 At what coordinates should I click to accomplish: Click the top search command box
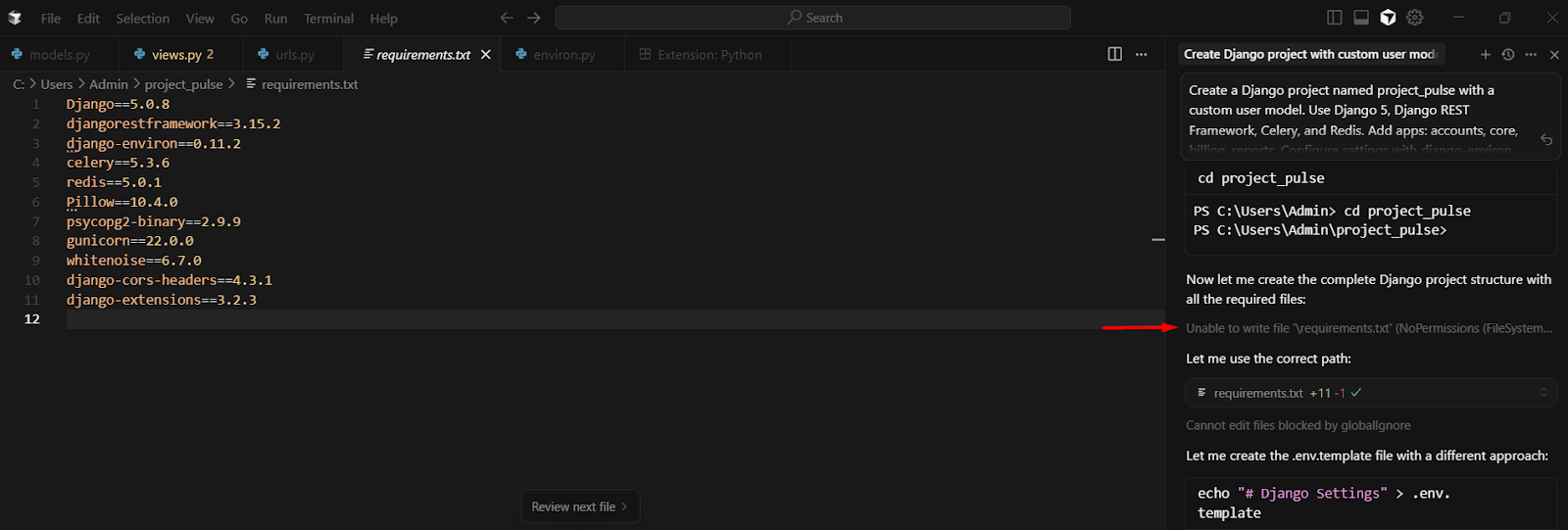tap(812, 18)
